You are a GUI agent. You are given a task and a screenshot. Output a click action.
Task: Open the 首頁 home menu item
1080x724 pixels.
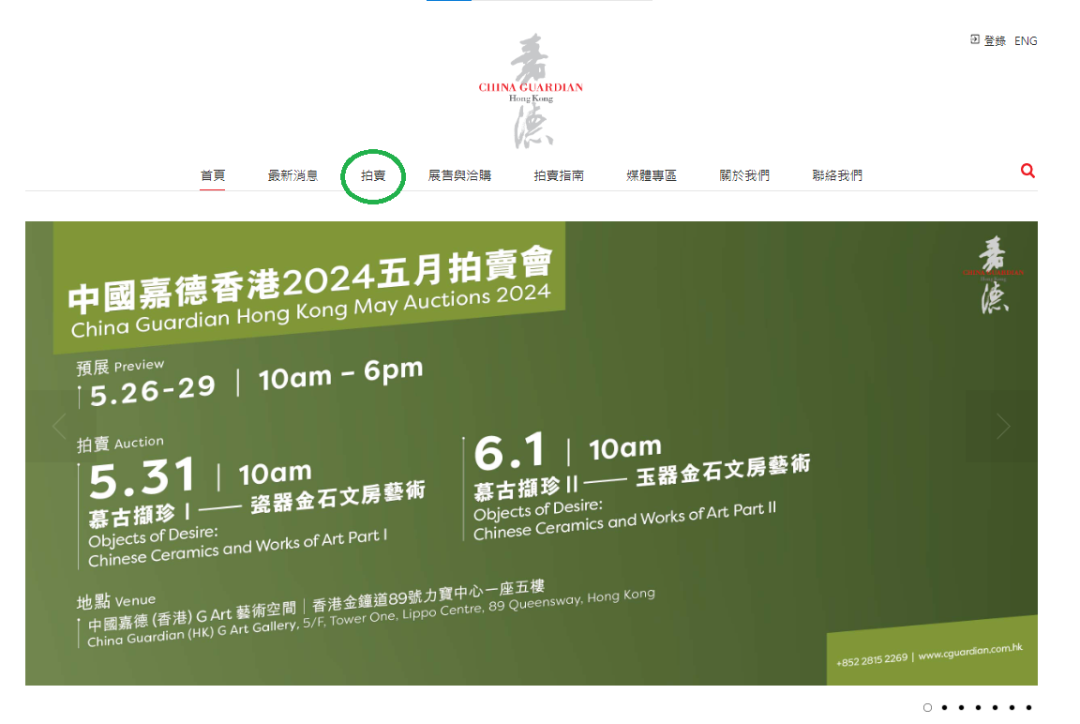[213, 176]
